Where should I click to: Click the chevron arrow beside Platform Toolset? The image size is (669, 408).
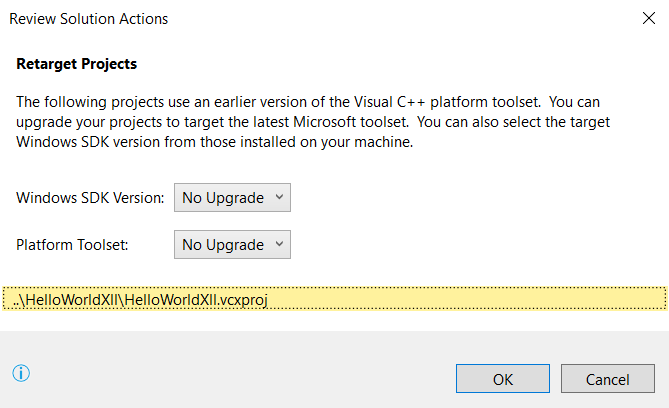pos(279,244)
